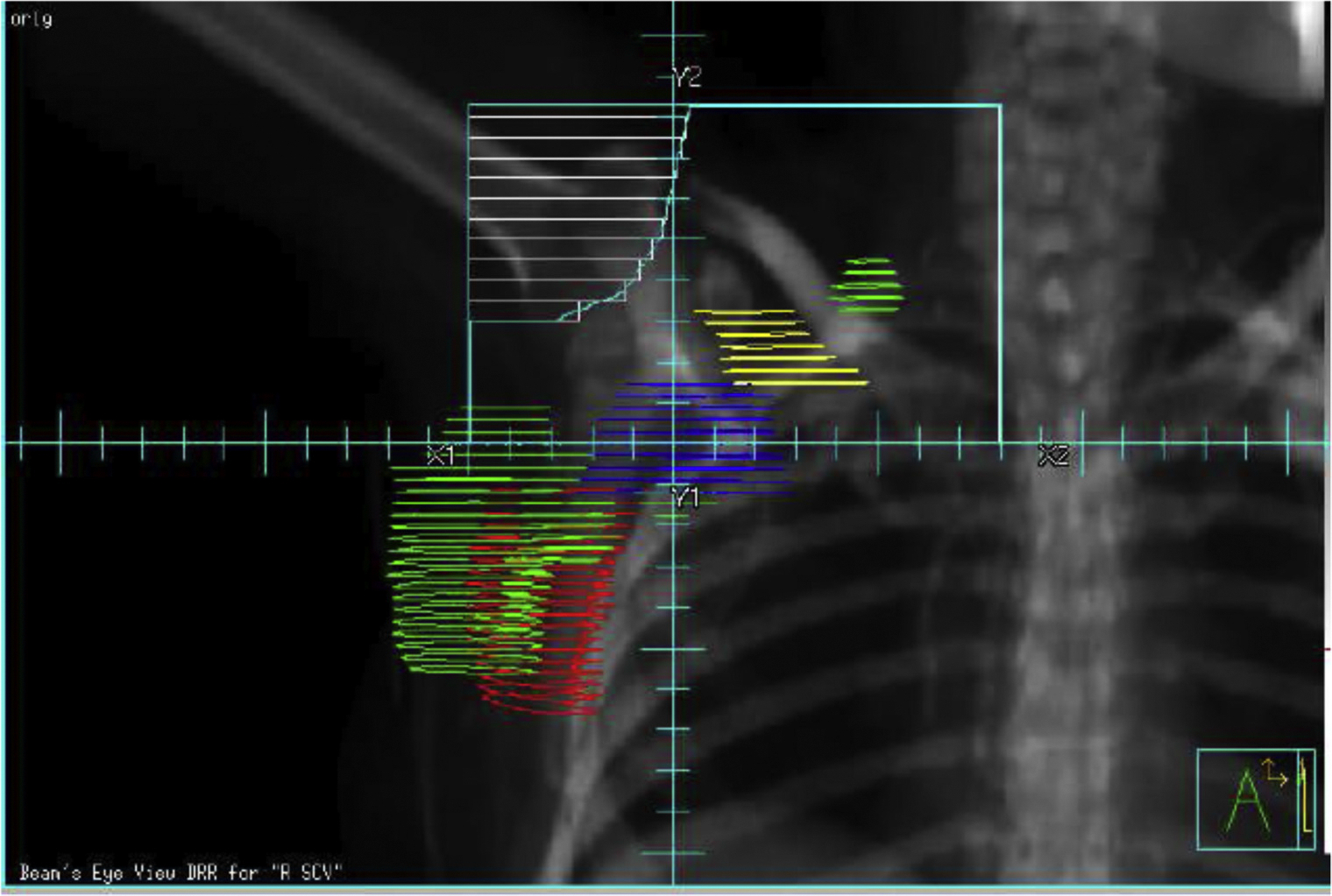Click the Y1 jaw label
The image size is (1332, 896).
tap(685, 498)
